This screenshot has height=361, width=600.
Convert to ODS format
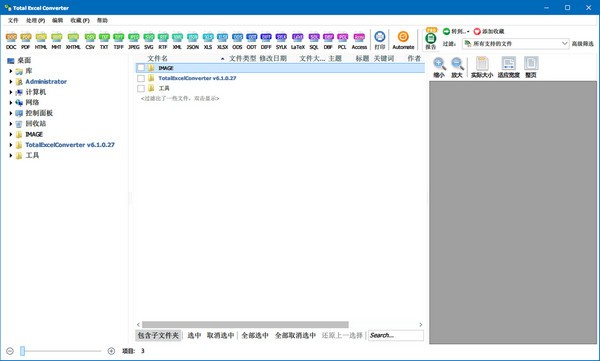pyautogui.click(x=237, y=41)
